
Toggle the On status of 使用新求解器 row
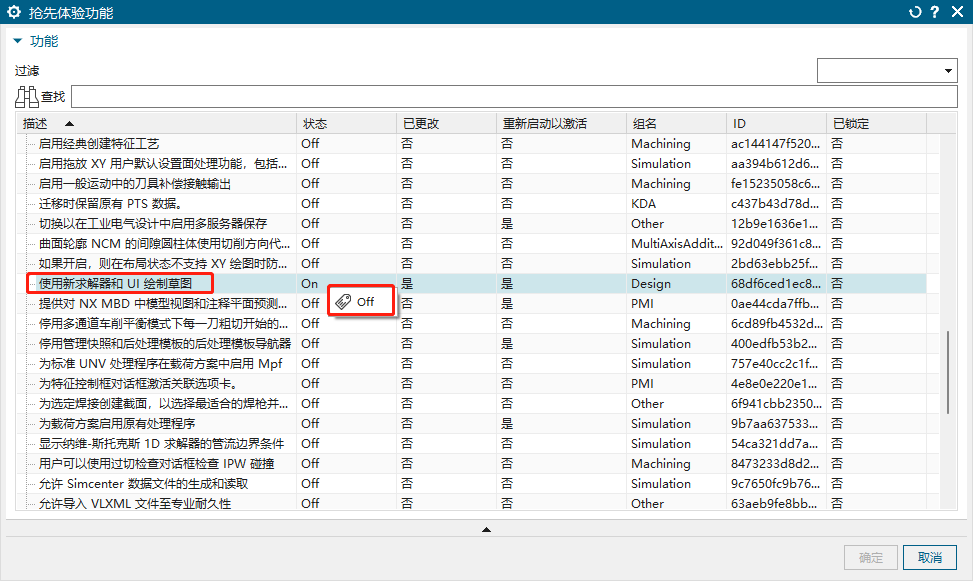pos(310,284)
